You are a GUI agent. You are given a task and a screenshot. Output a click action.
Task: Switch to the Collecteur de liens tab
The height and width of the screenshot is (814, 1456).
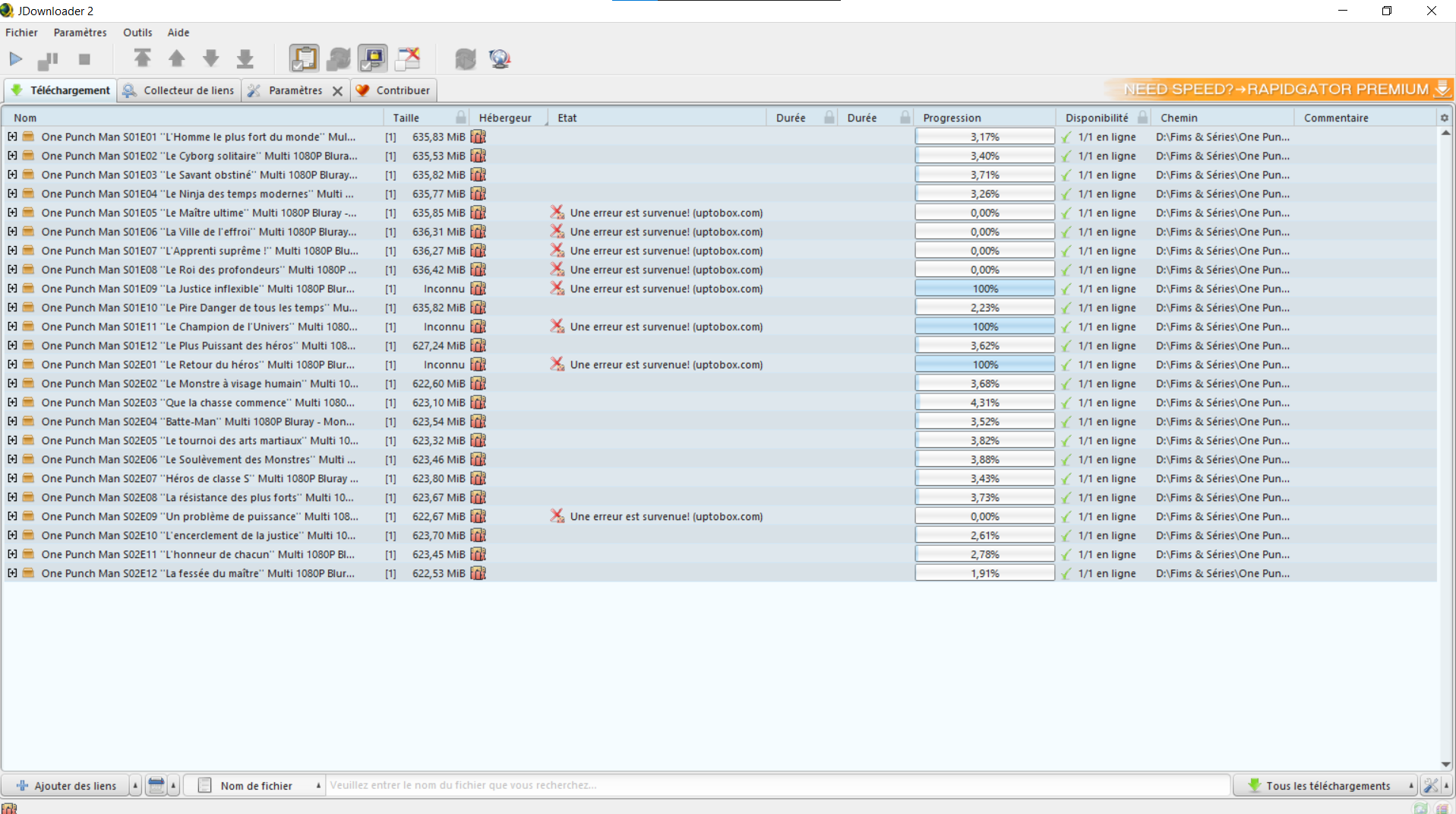pos(179,90)
